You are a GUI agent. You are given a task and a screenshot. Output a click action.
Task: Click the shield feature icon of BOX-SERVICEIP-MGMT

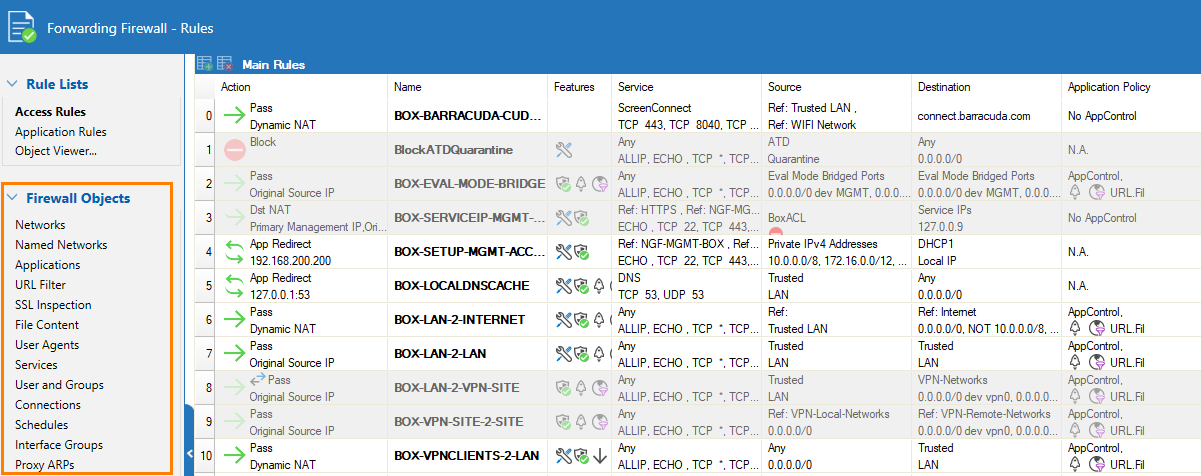click(581, 218)
